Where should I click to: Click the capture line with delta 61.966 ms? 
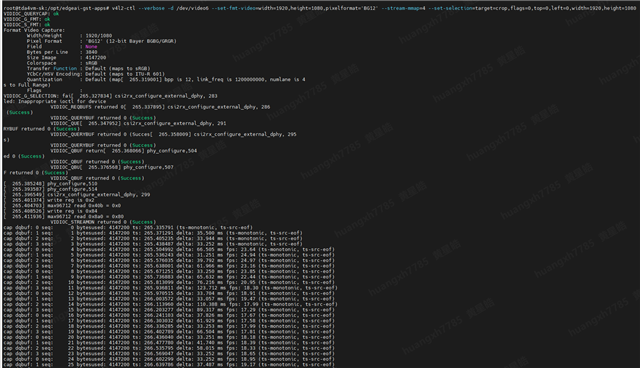169,266
